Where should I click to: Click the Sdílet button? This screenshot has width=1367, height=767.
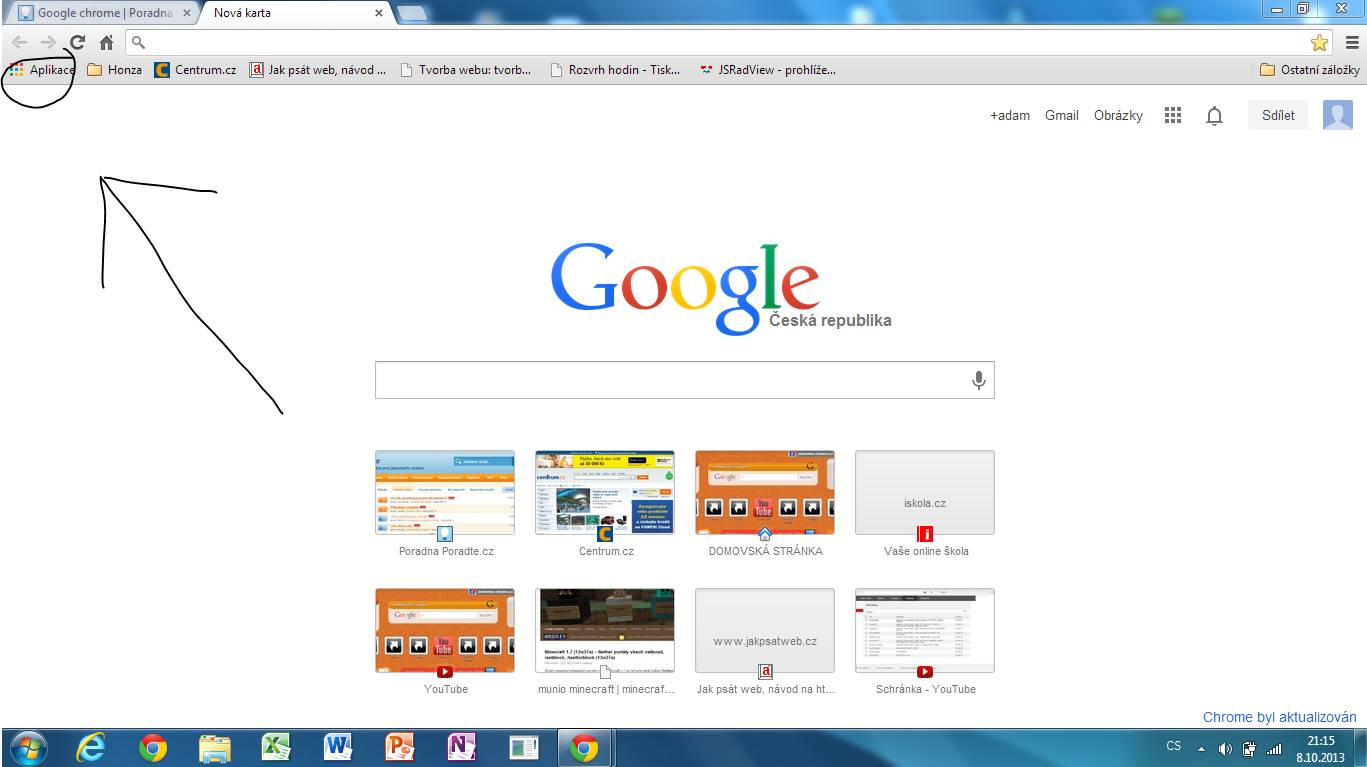(x=1278, y=115)
